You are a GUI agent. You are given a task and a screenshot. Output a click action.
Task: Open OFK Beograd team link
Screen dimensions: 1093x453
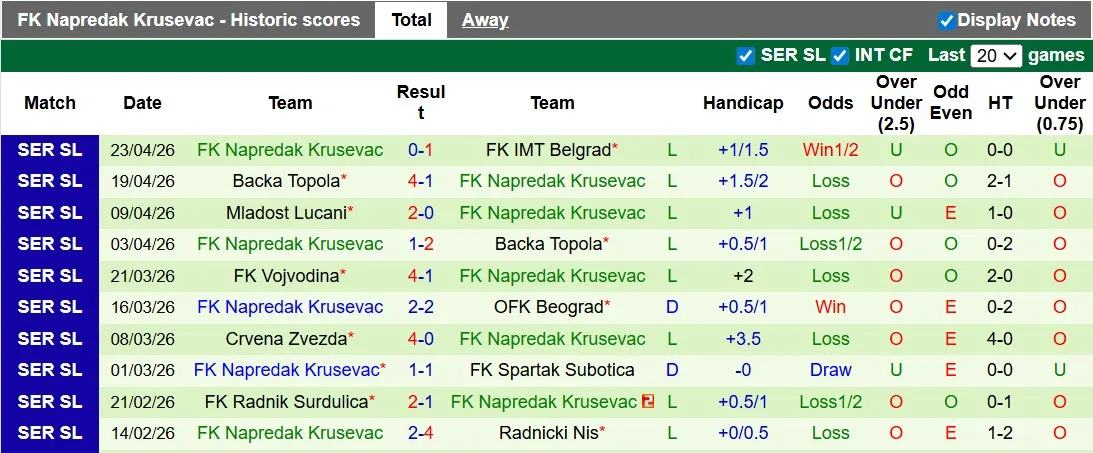tap(549, 307)
